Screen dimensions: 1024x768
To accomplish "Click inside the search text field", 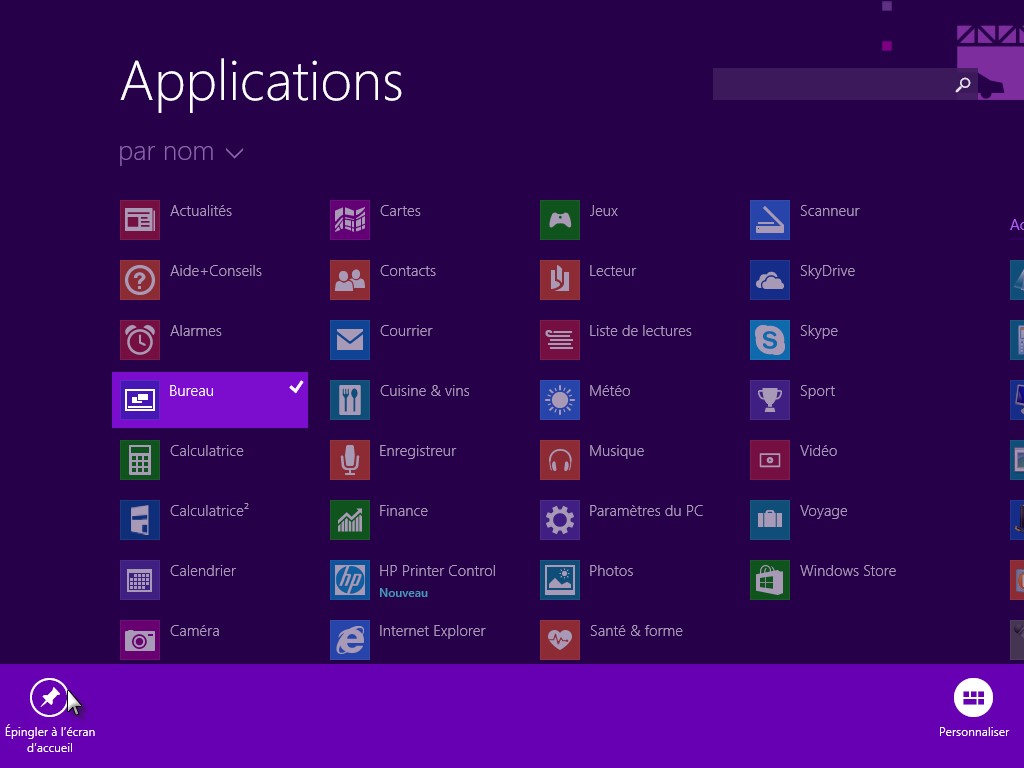I will coord(830,85).
